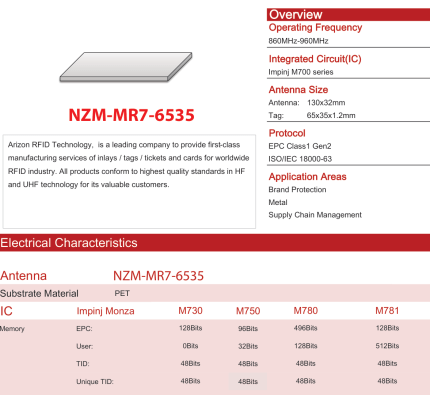Viewport: 430px width, 395px height.
Task: Select the 860MHz-960MHz frequency value
Action: pos(298,41)
